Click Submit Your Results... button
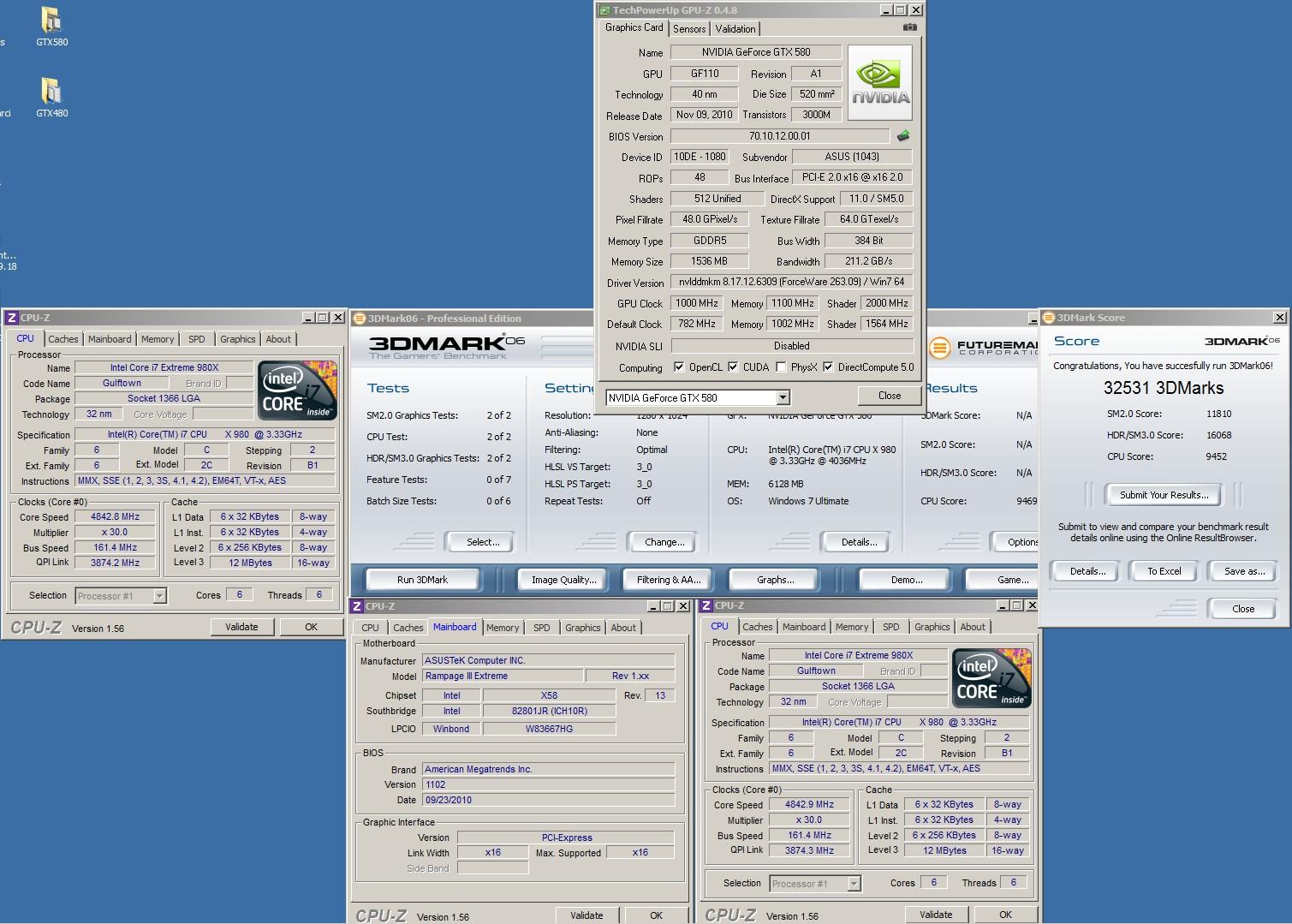The image size is (1292, 924). [x=1164, y=495]
